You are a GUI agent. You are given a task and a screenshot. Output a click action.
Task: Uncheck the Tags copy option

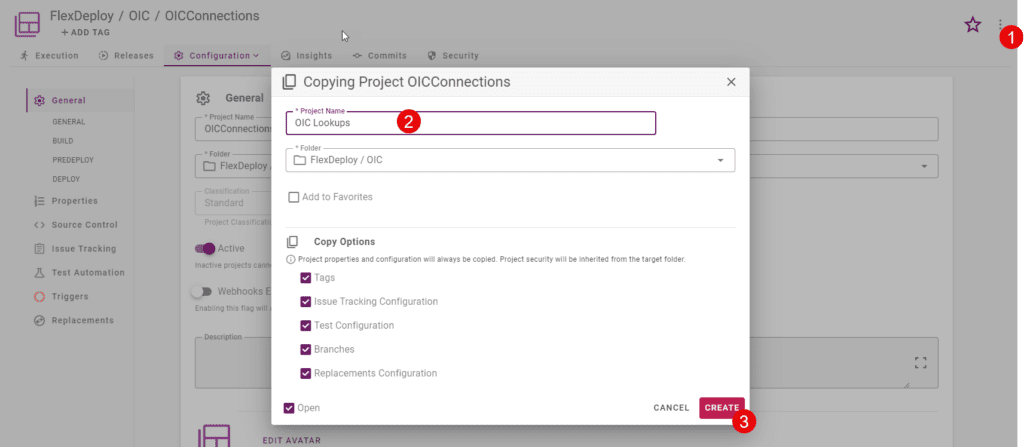click(306, 278)
